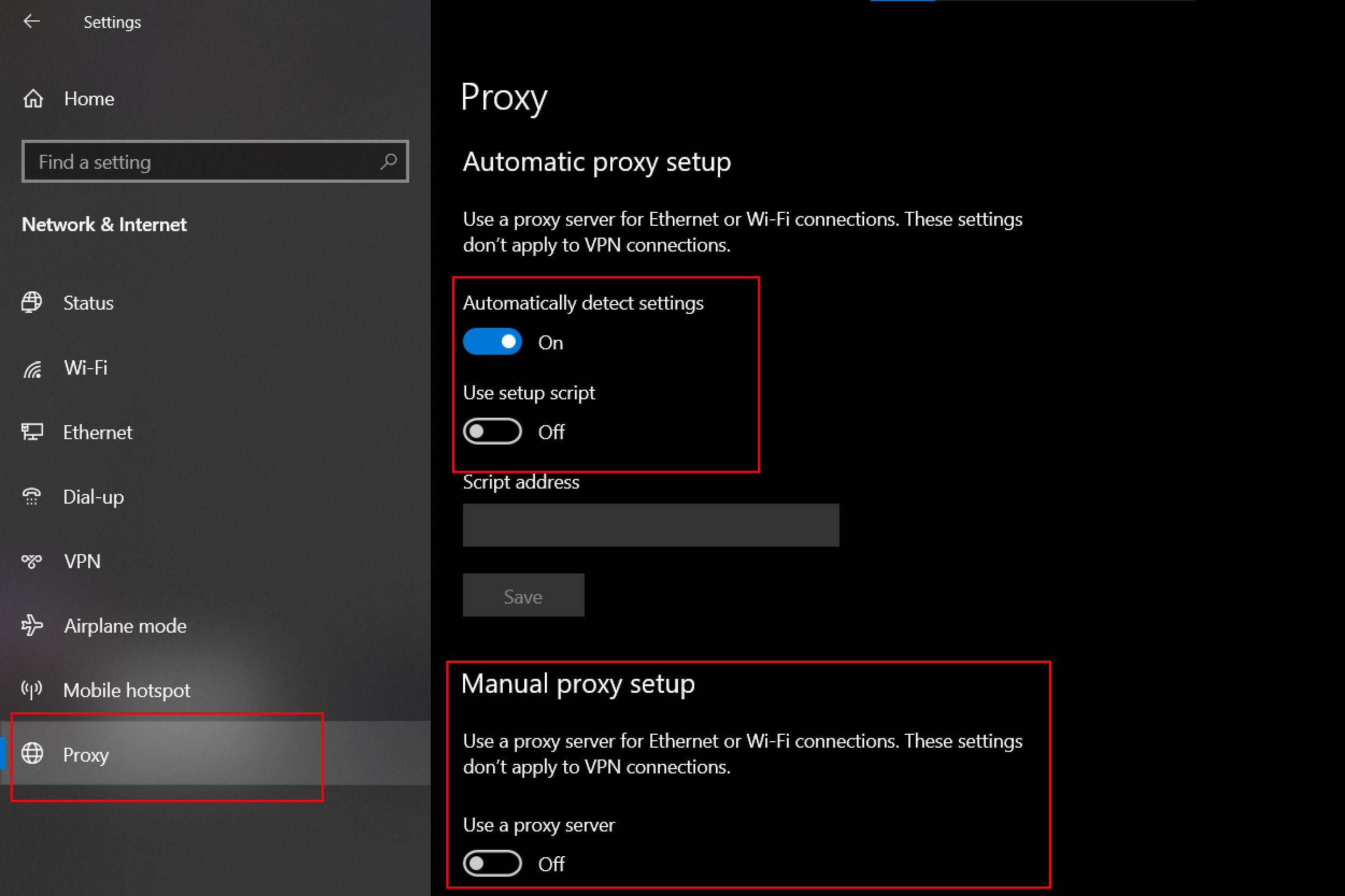Click the Save button
The height and width of the screenshot is (896, 1345).
[523, 596]
